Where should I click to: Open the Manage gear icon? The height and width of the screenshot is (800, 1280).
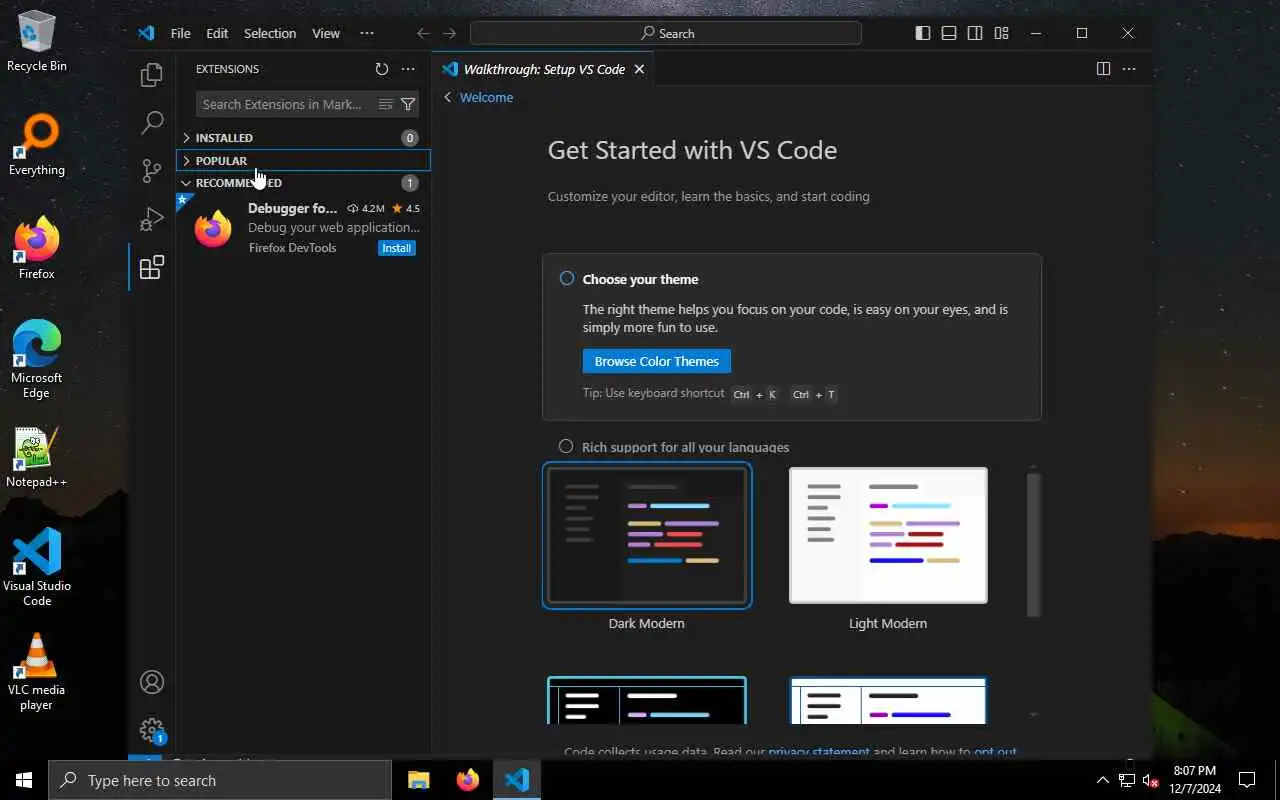point(152,730)
